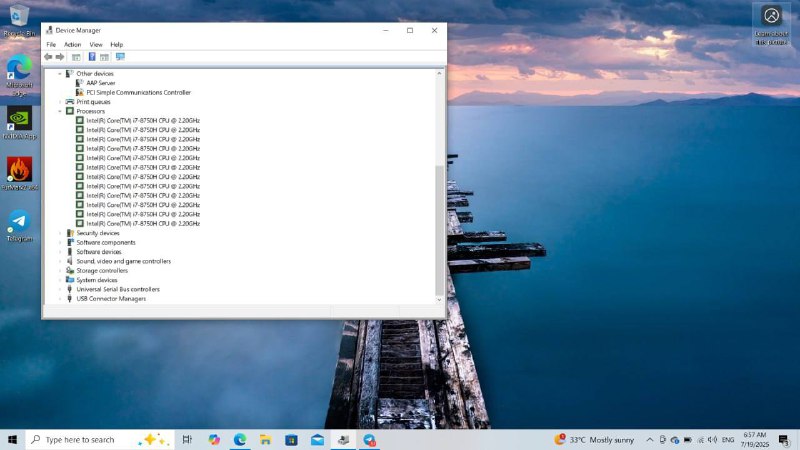
Task: Open the File menu
Action: click(51, 44)
